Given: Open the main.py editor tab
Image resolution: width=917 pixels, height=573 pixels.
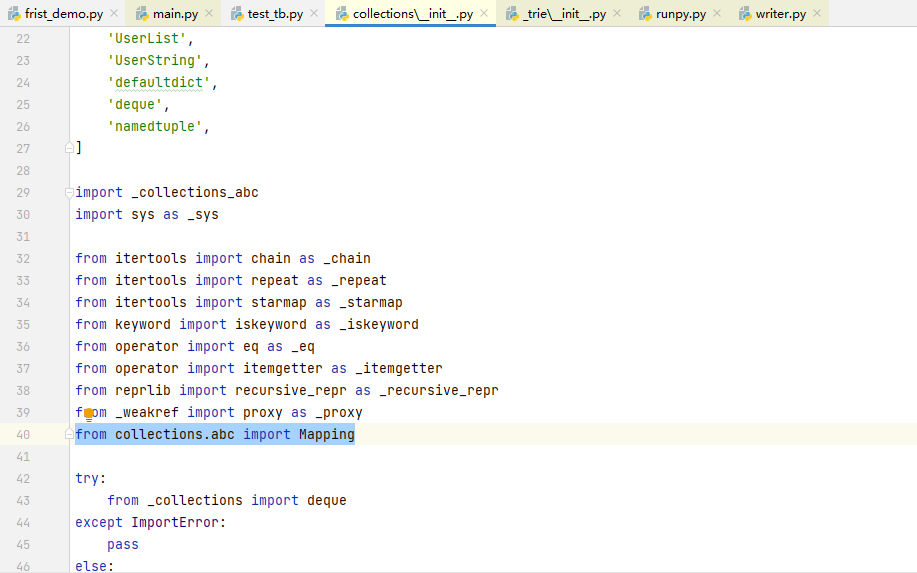Looking at the screenshot, I should (175, 13).
